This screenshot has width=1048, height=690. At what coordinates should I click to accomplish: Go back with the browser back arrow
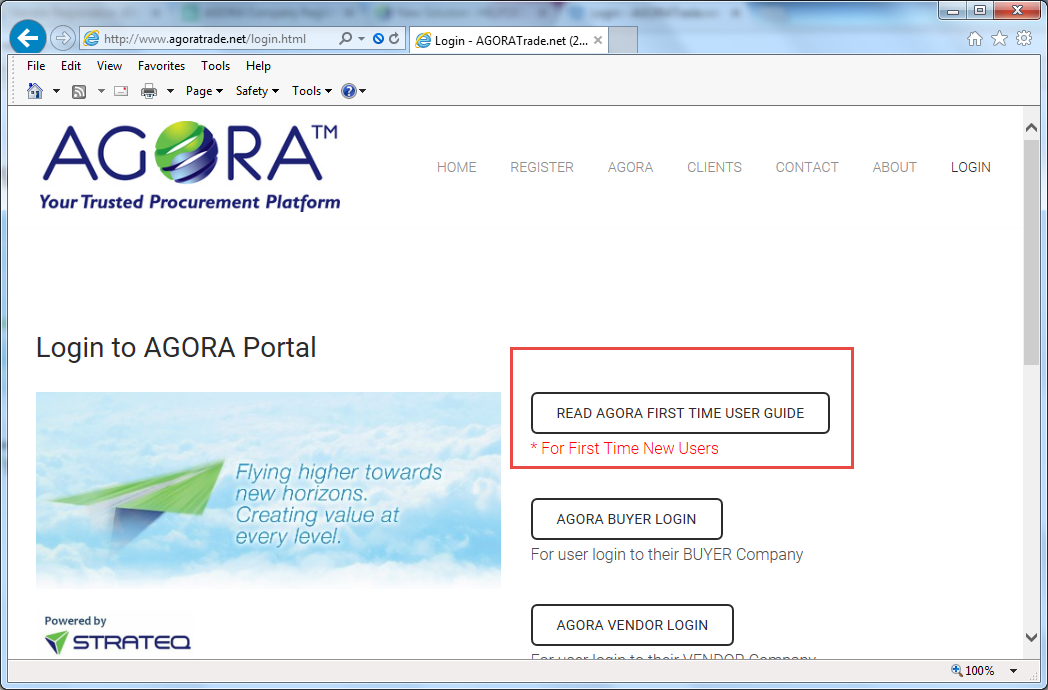[x=27, y=38]
